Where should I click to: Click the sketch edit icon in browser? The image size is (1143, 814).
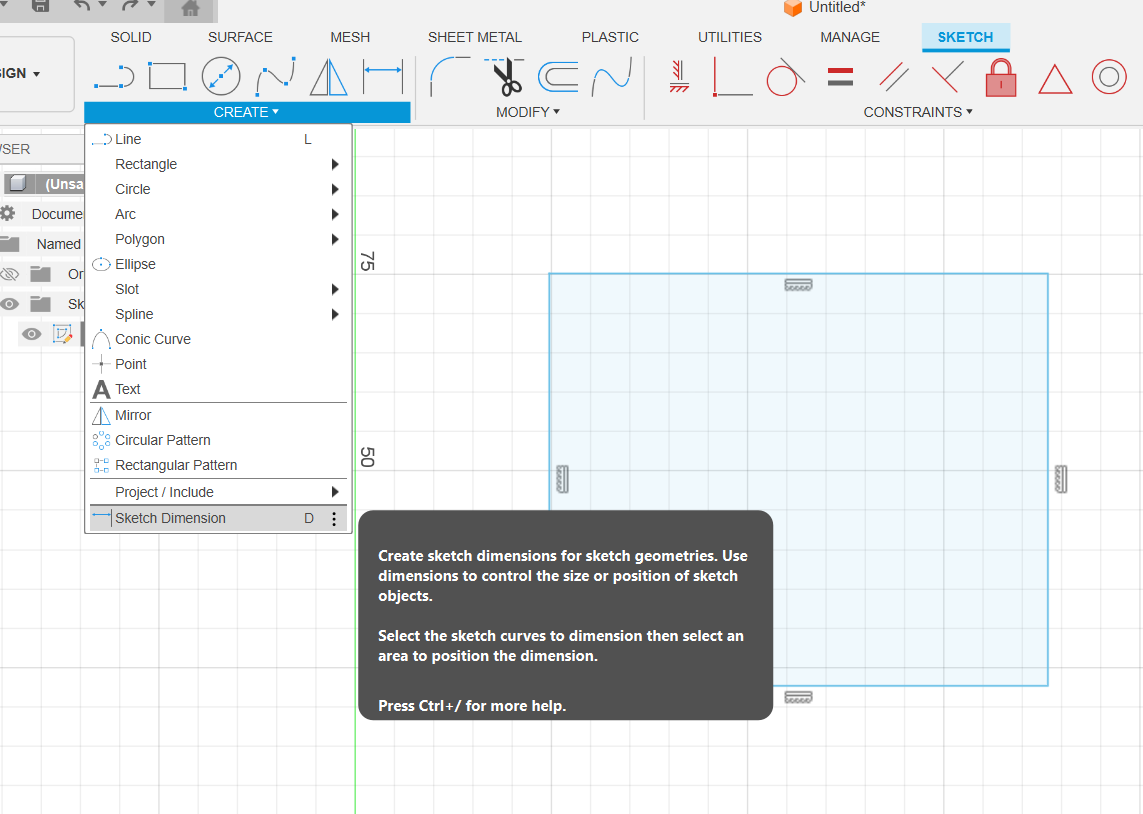63,334
